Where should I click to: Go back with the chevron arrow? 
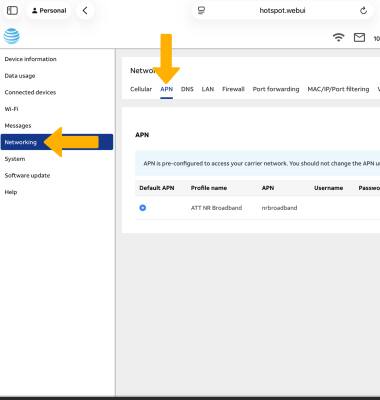(85, 11)
